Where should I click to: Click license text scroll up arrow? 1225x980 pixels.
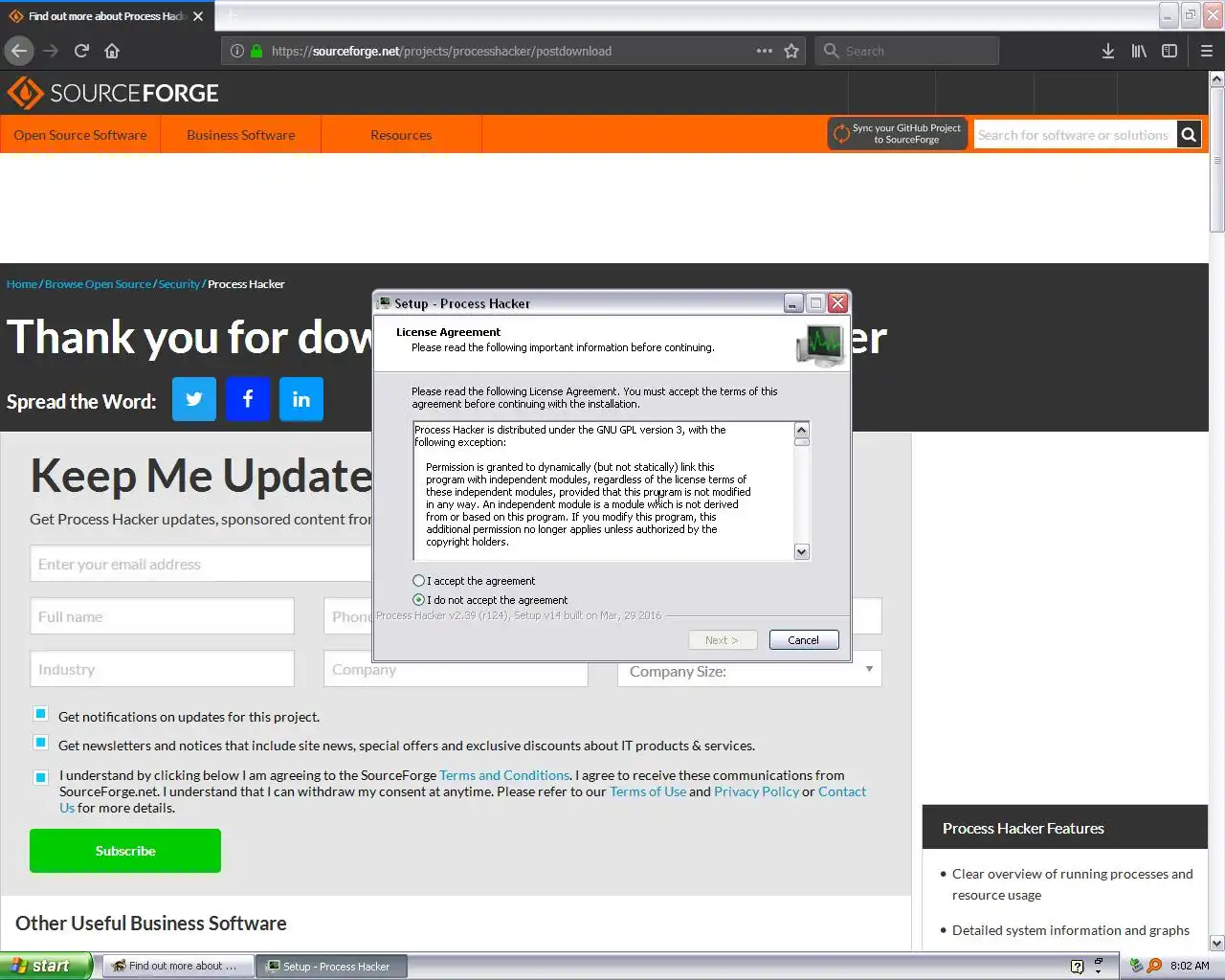pyautogui.click(x=802, y=430)
